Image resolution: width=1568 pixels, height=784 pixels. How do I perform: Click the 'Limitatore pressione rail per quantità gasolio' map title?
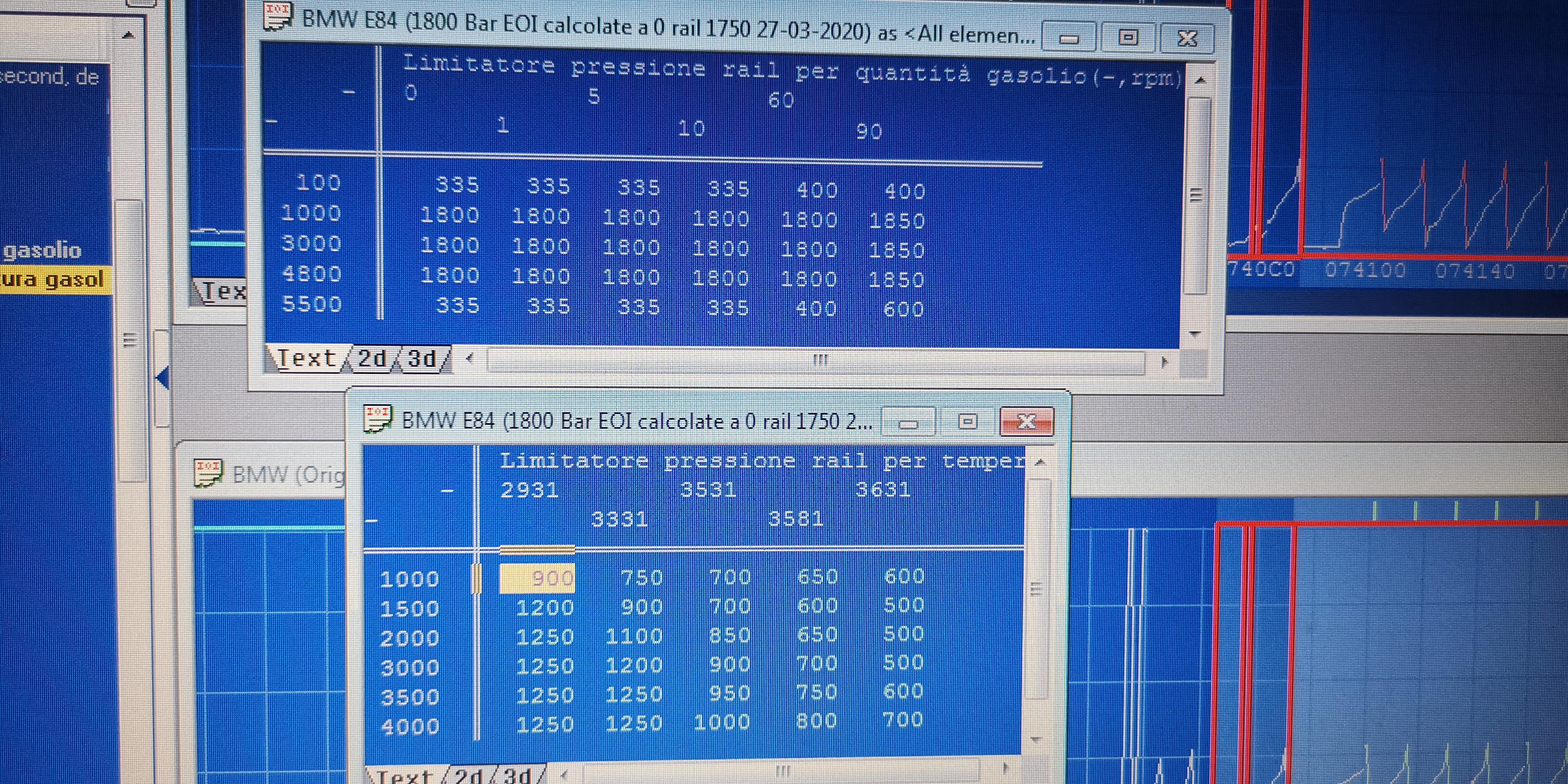(x=793, y=71)
